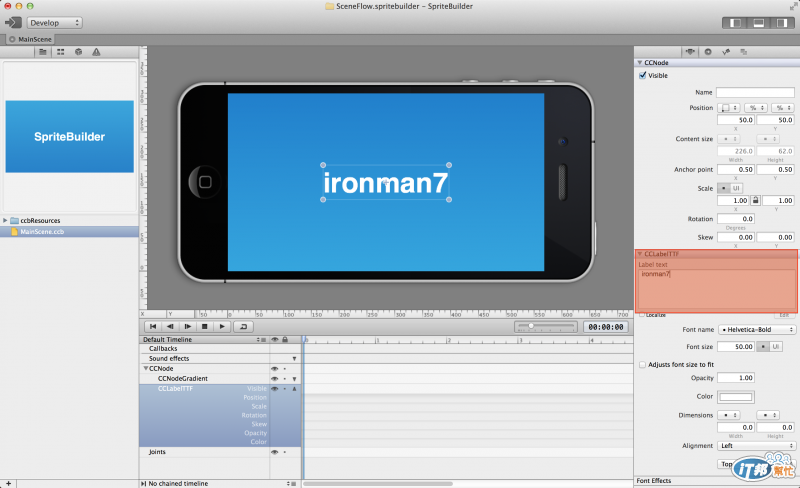This screenshot has width=800, height=488.
Task: Uncheck the Visible checkbox
Action: click(x=642, y=75)
